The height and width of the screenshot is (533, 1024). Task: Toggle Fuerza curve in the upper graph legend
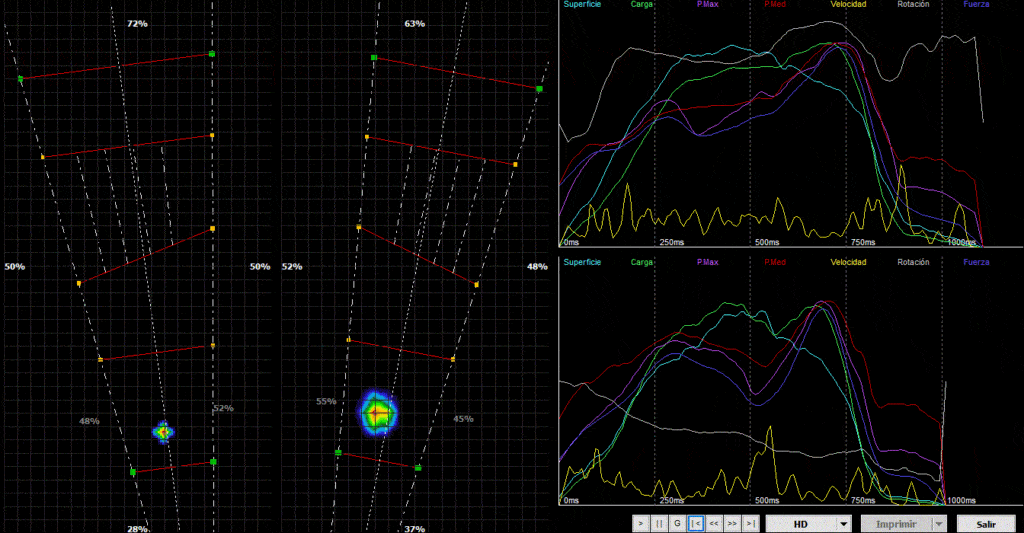tap(979, 5)
